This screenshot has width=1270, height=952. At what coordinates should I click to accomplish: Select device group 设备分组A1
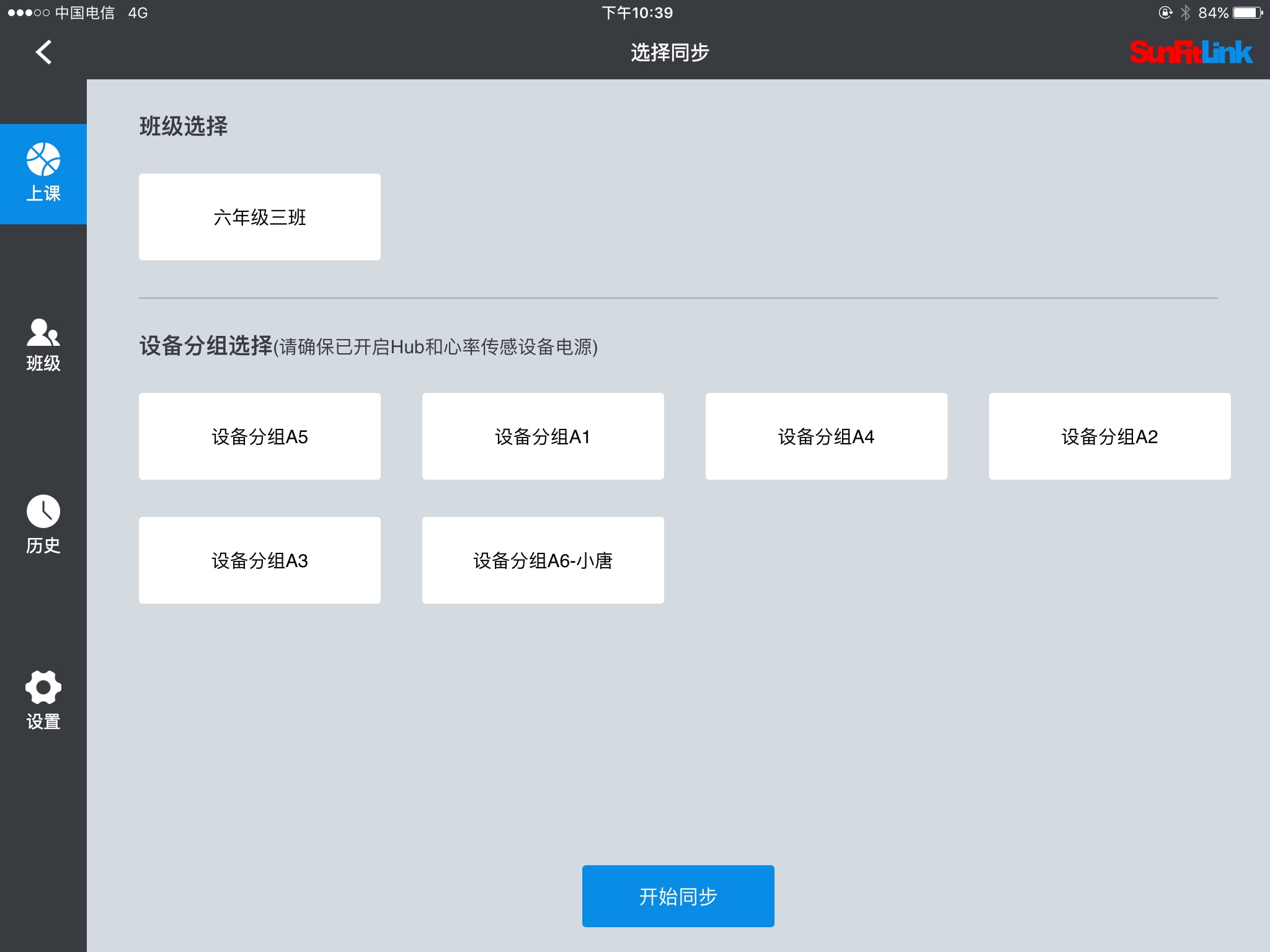point(543,436)
